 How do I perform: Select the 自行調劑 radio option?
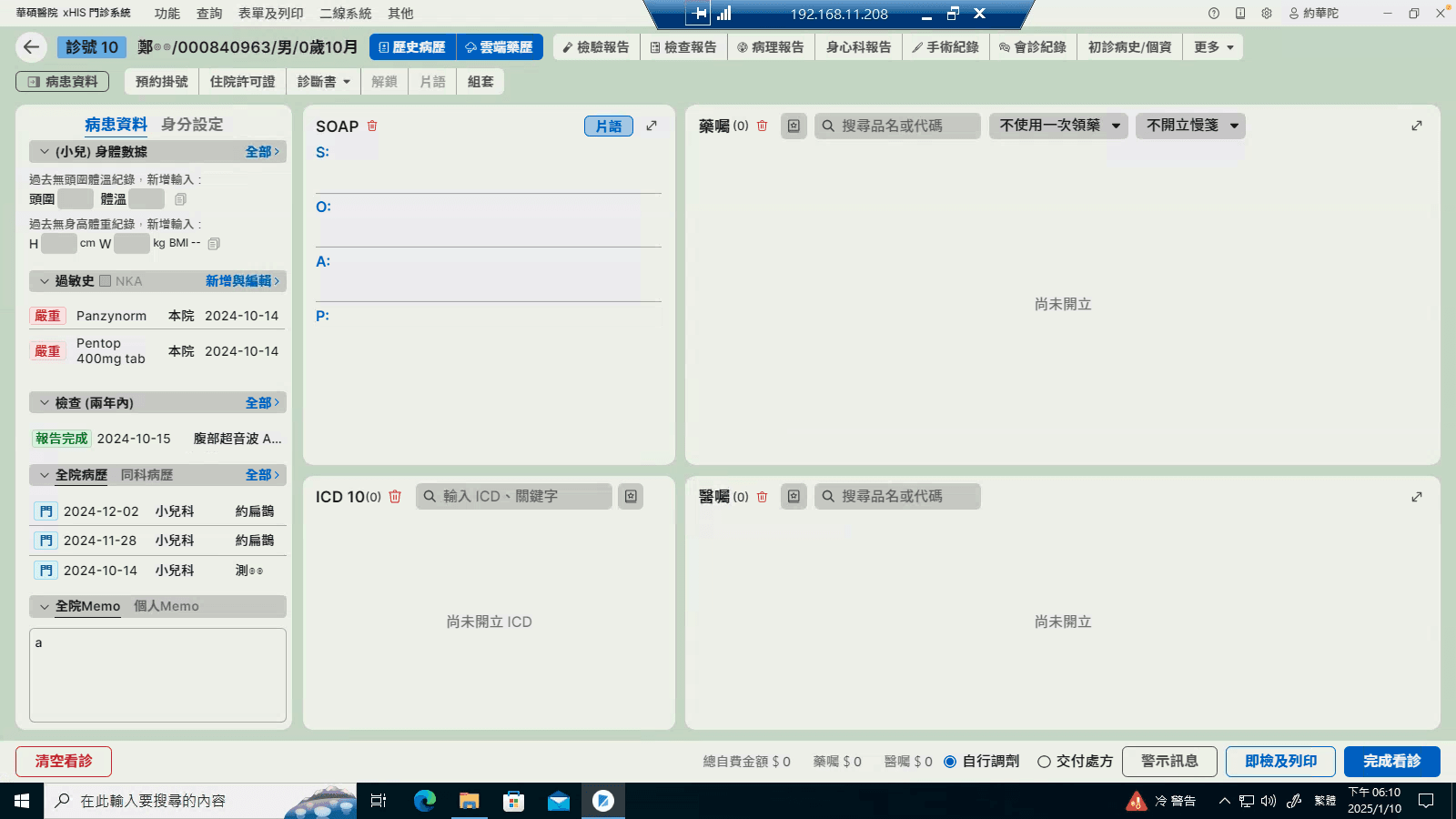950,762
